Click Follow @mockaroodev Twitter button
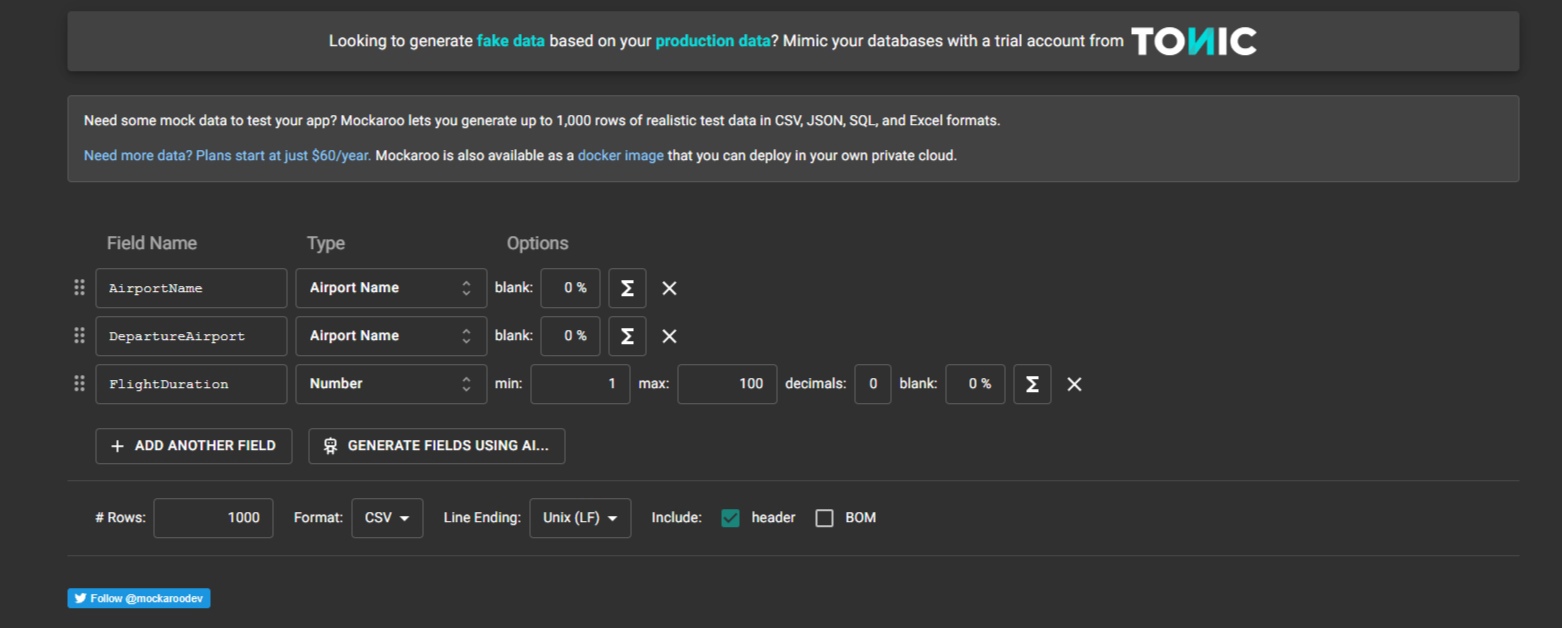This screenshot has height=628, width=1562. pyautogui.click(x=139, y=598)
